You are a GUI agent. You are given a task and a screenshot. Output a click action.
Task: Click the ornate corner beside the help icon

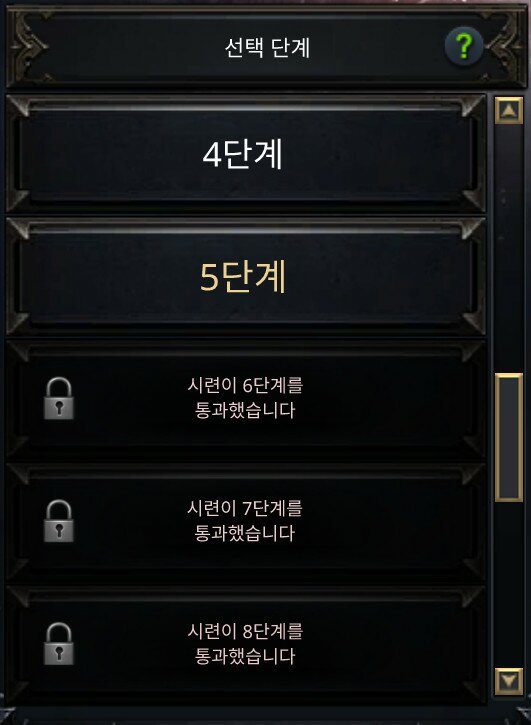click(505, 46)
